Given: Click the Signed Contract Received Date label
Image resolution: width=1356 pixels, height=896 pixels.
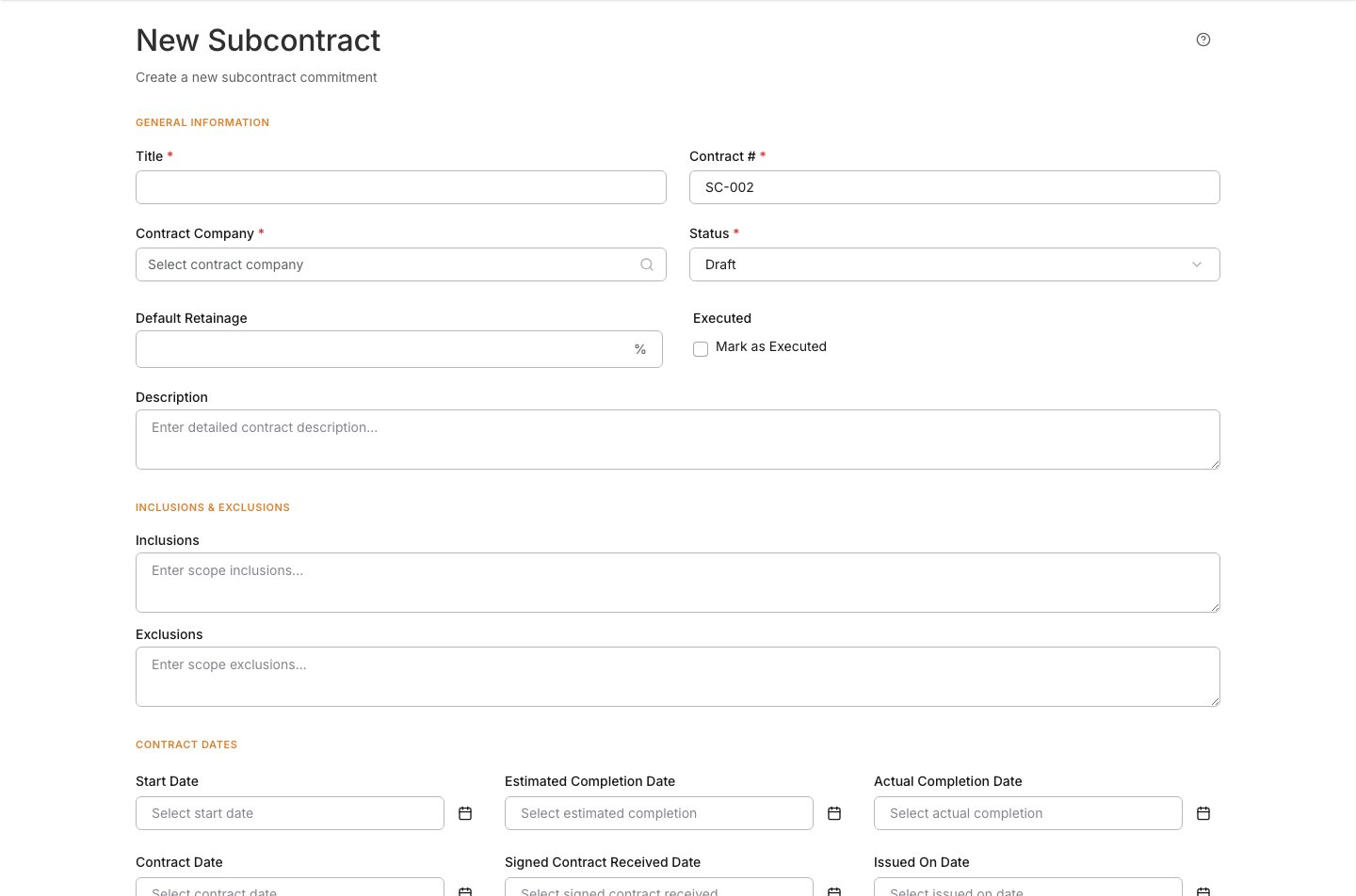Looking at the screenshot, I should pyautogui.click(x=603, y=862).
